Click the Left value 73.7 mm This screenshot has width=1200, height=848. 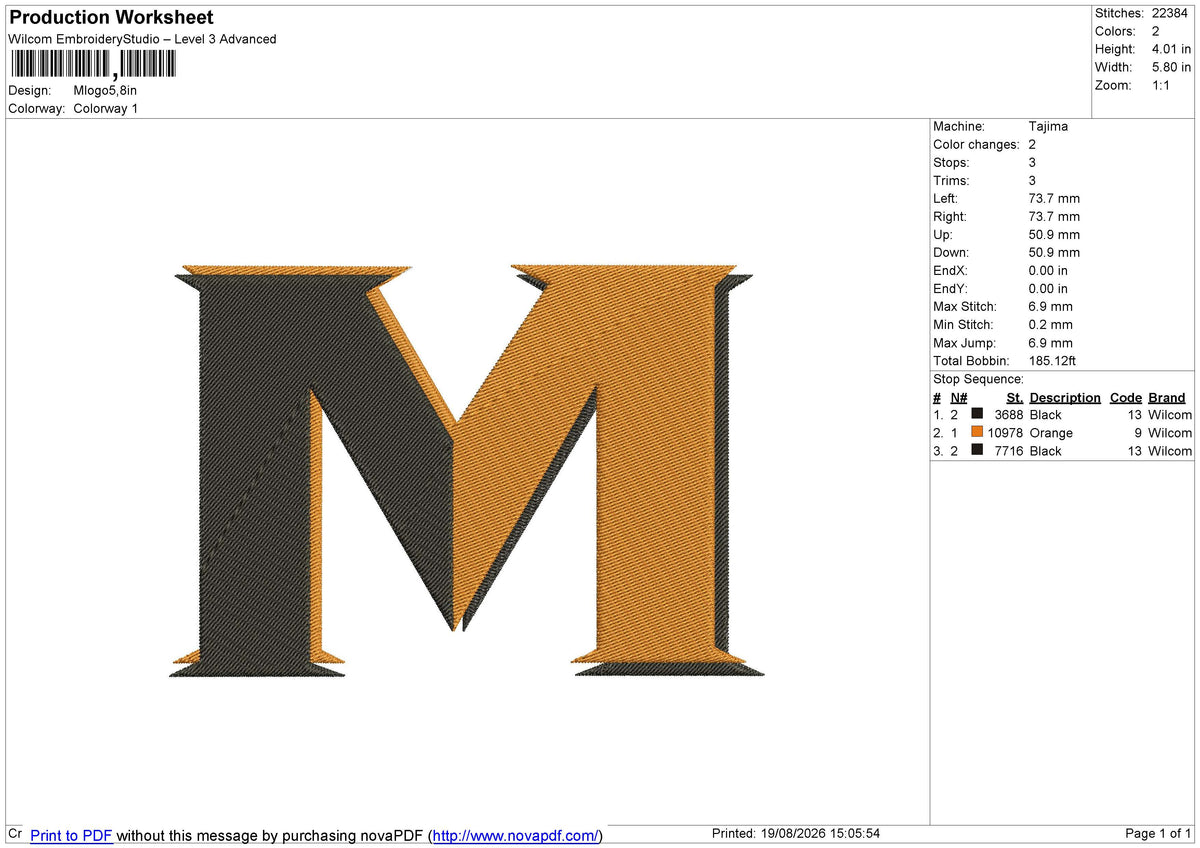[1054, 198]
